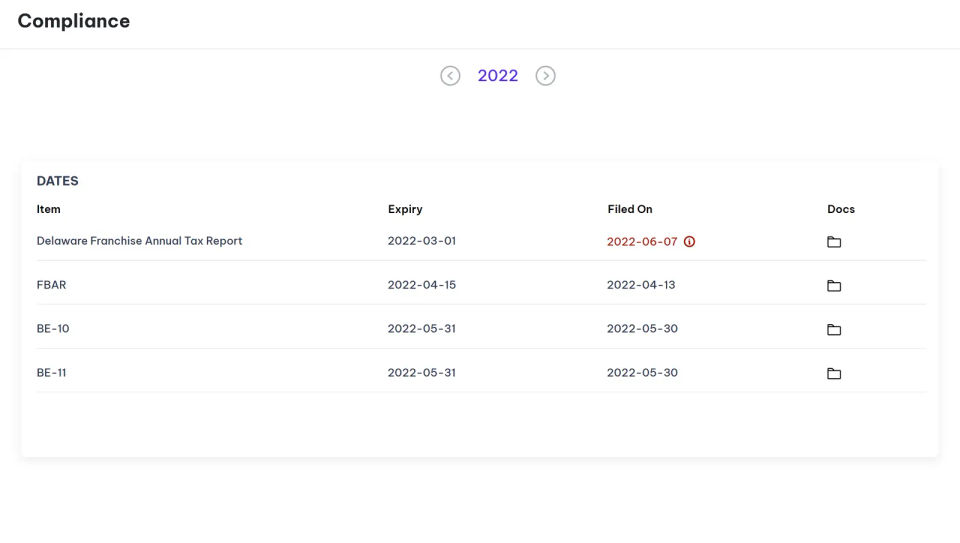
Task: Click the BE-11 expiry date 2022-05-31
Action: point(422,373)
